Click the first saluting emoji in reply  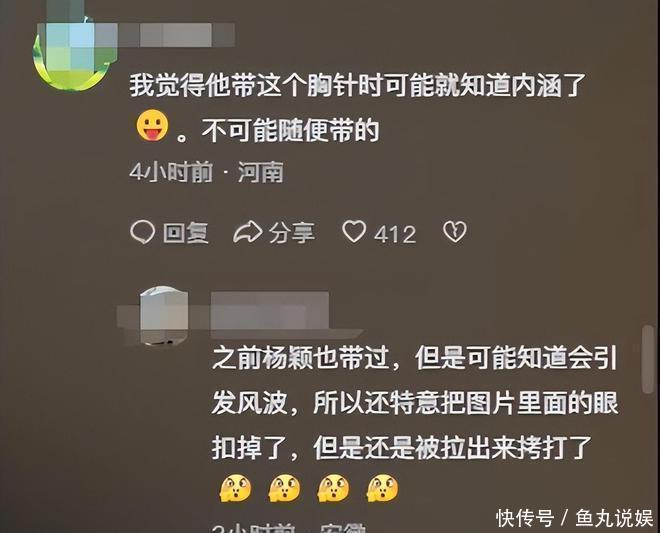235,488
